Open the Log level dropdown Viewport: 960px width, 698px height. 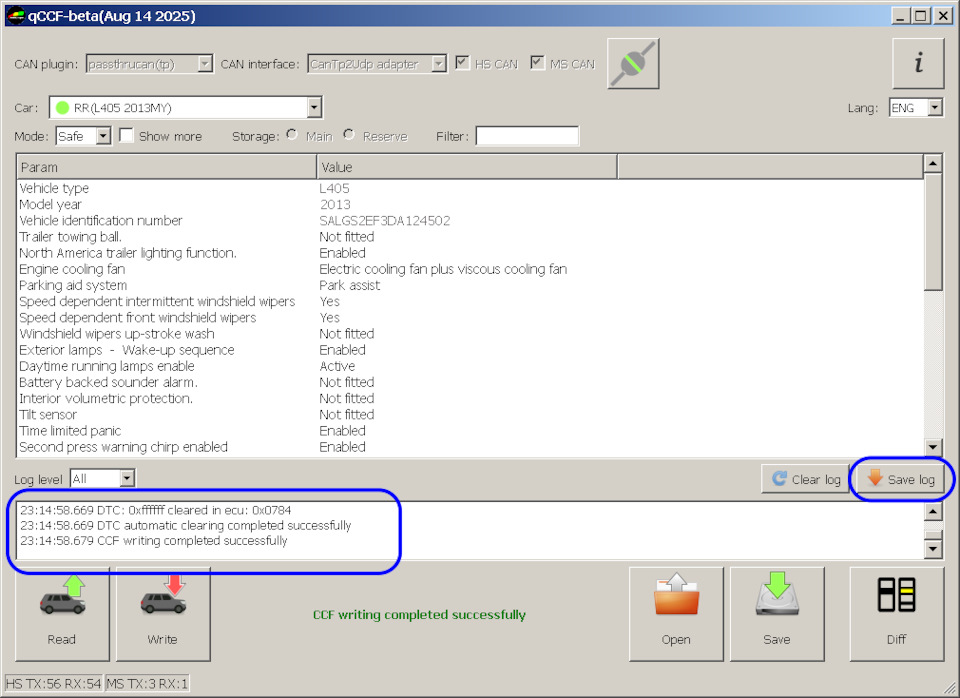102,478
